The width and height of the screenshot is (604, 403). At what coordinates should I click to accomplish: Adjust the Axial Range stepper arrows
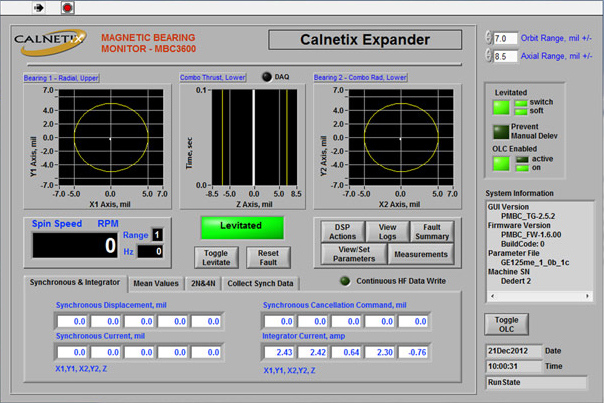pos(486,57)
